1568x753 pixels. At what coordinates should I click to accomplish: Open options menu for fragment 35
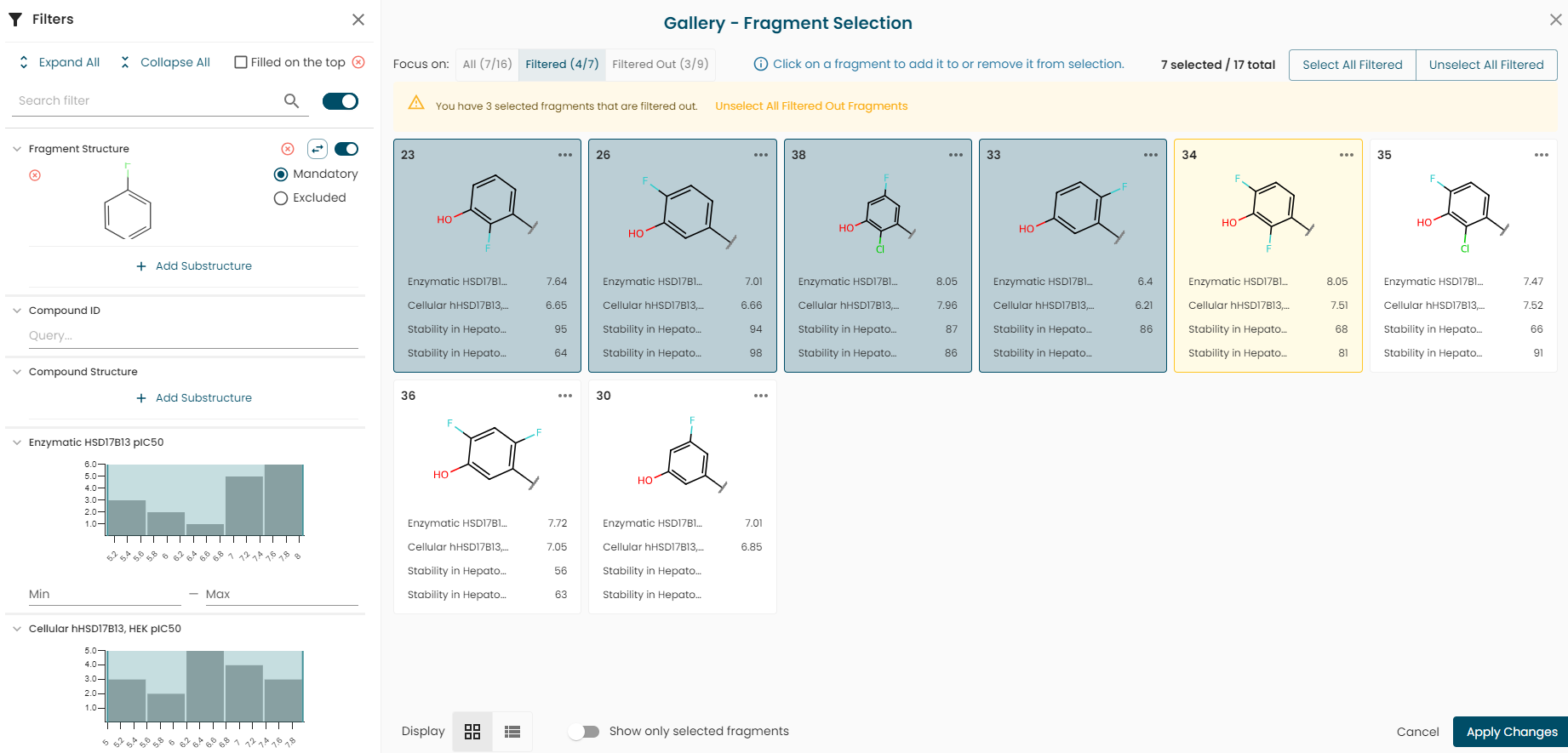pyautogui.click(x=1542, y=155)
